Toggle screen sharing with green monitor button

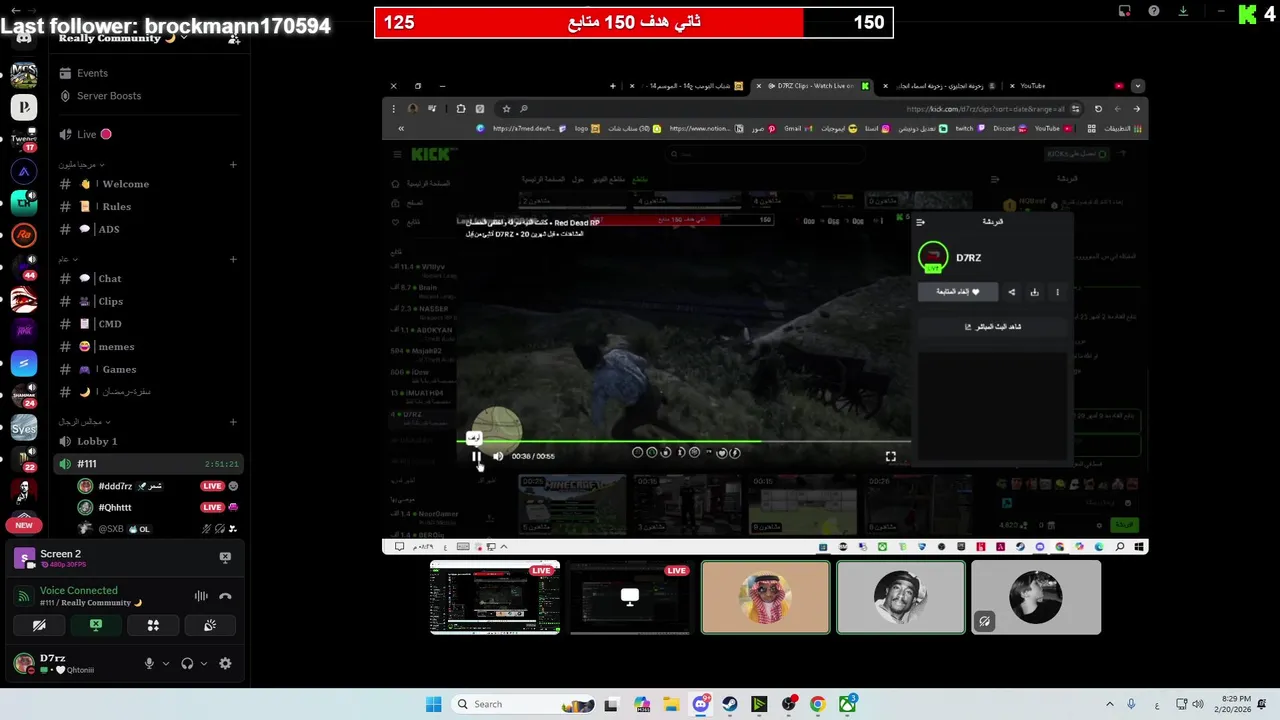click(x=96, y=625)
